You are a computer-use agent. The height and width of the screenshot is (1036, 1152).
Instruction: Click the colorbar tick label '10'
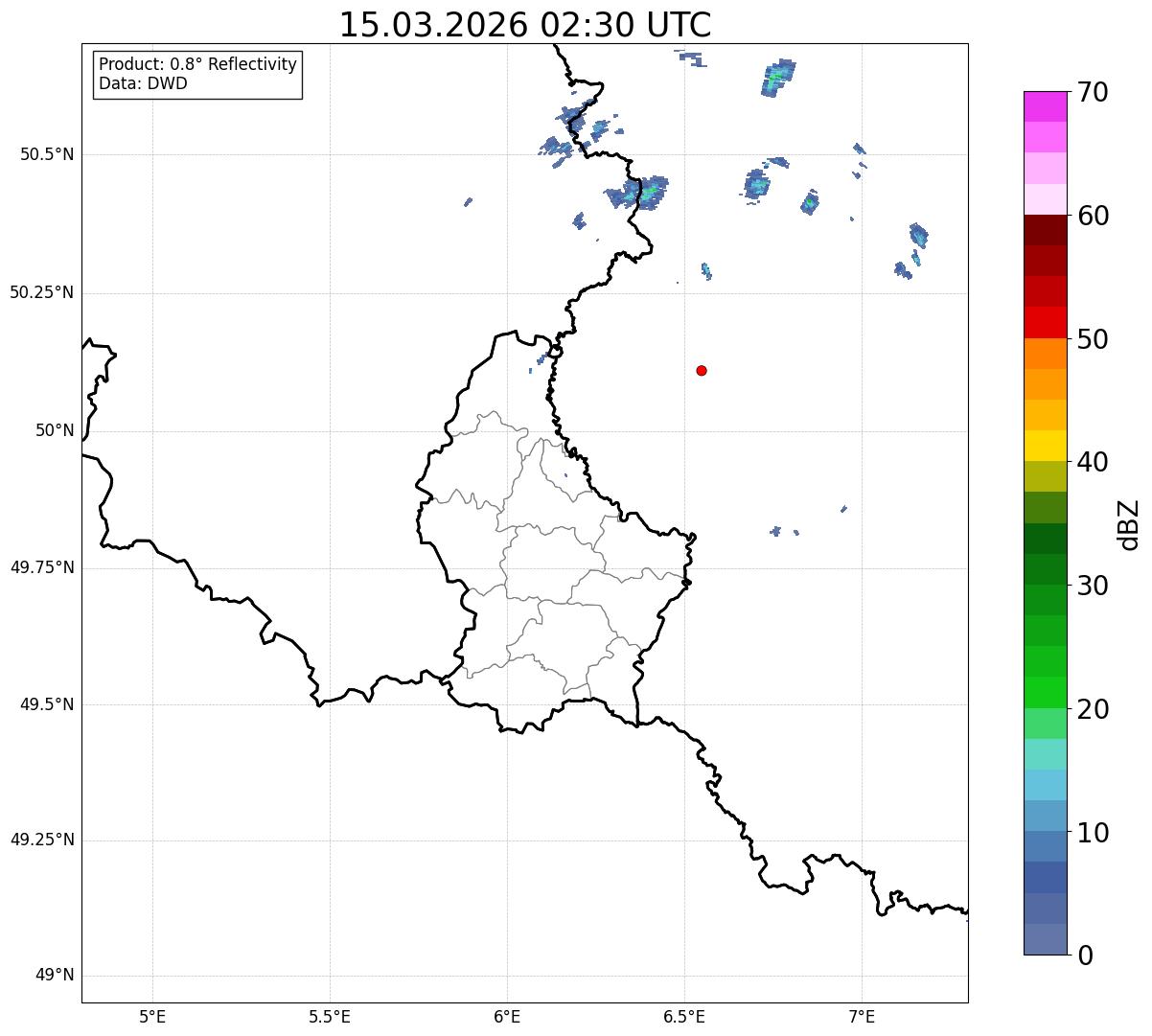pyautogui.click(x=1094, y=833)
